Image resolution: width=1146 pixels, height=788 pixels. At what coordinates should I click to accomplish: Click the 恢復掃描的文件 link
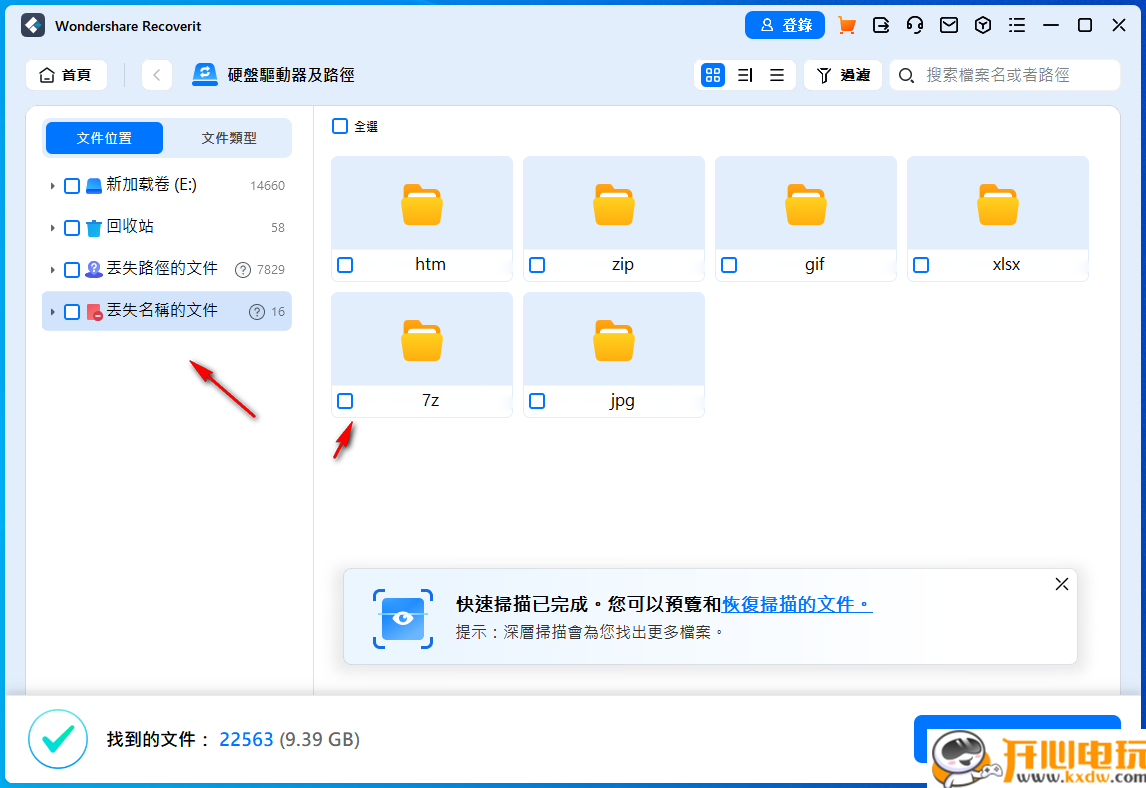[795, 604]
